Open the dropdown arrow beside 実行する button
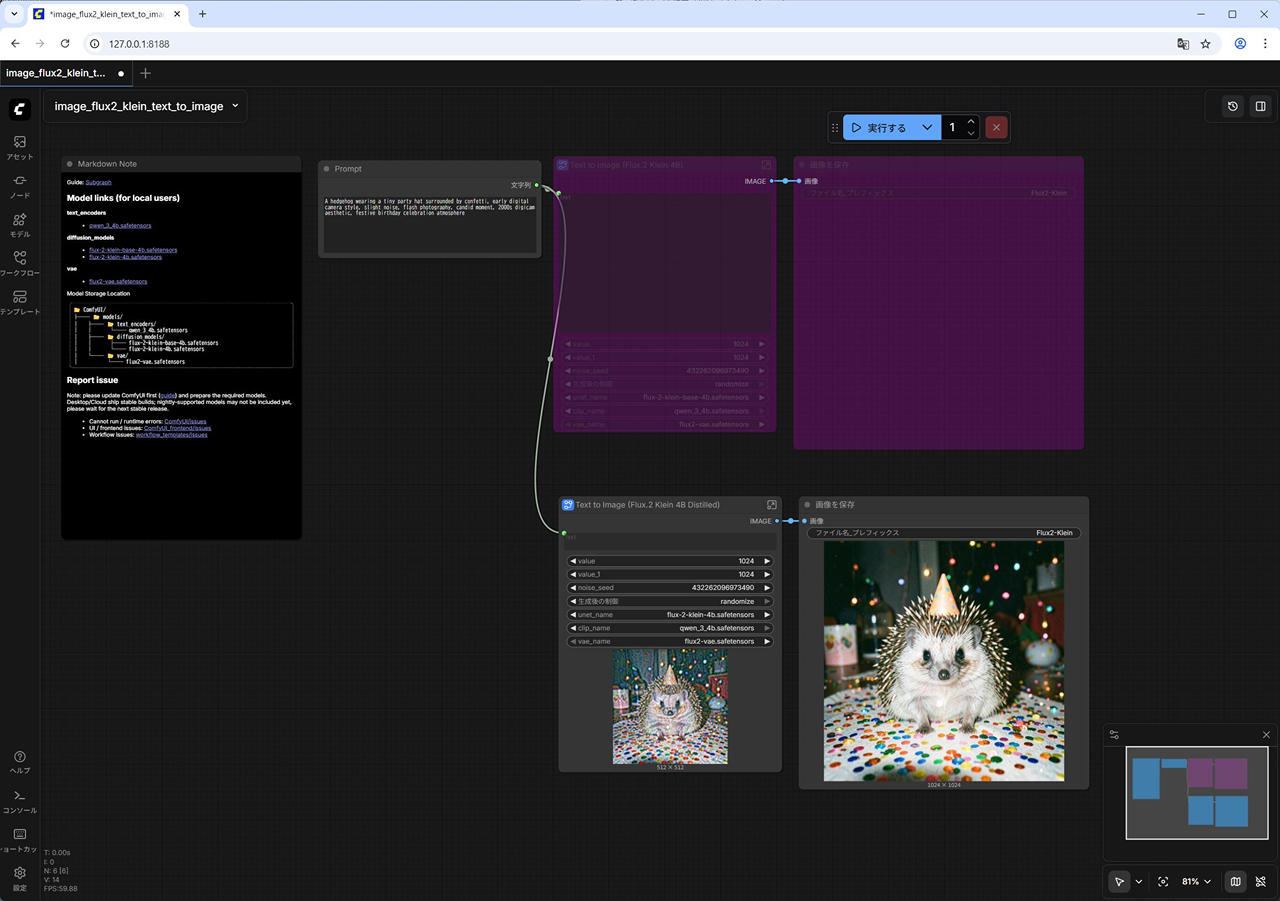 pos(927,128)
